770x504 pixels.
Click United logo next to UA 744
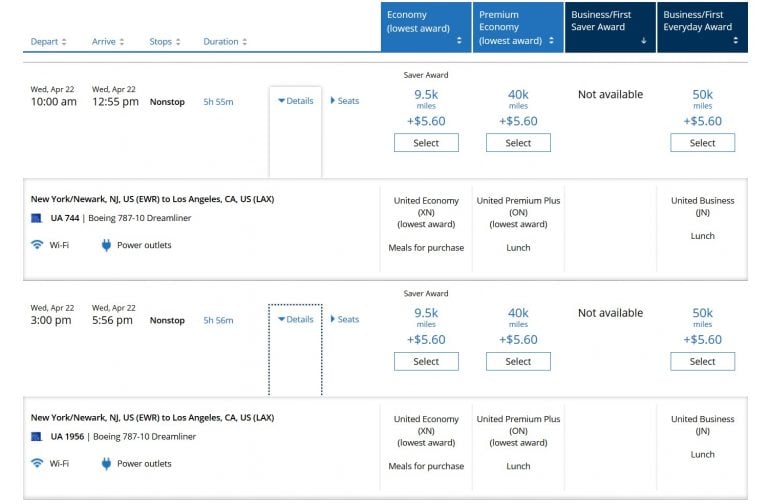click(x=36, y=218)
